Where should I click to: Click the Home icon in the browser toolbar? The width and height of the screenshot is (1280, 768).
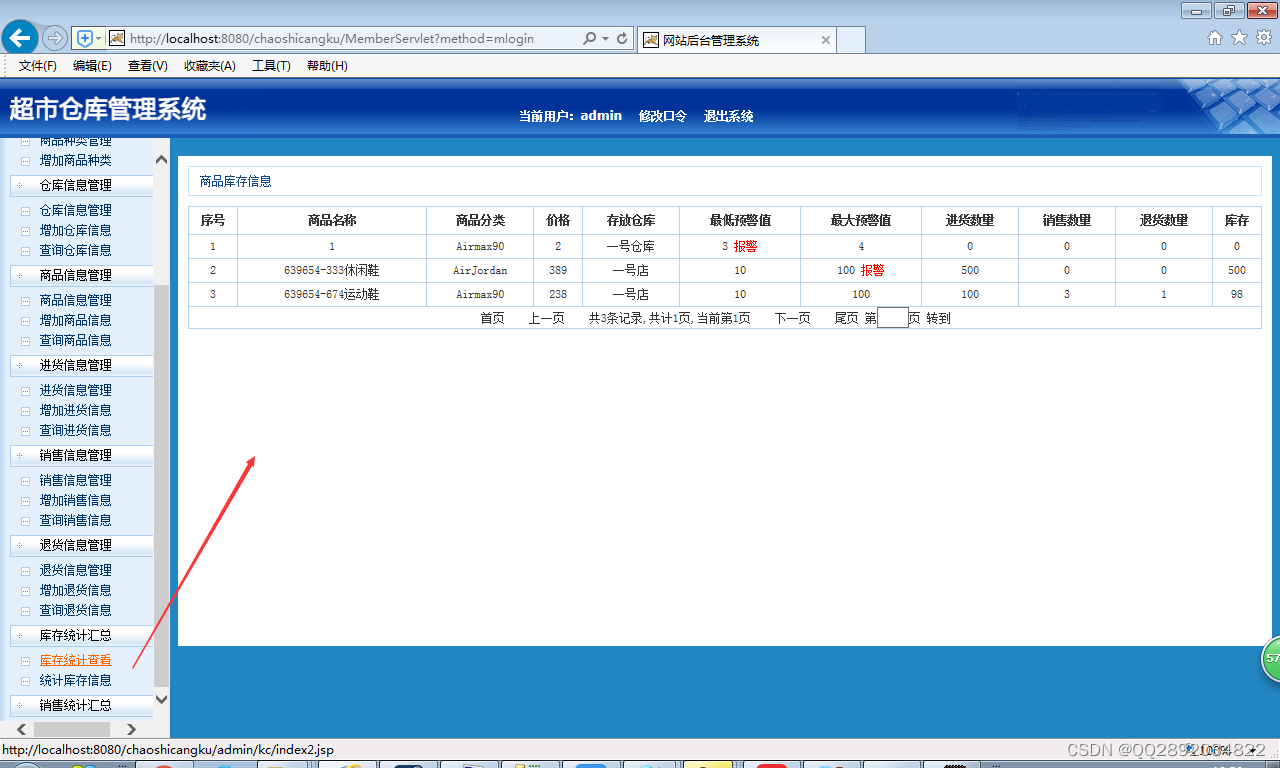click(x=1214, y=37)
